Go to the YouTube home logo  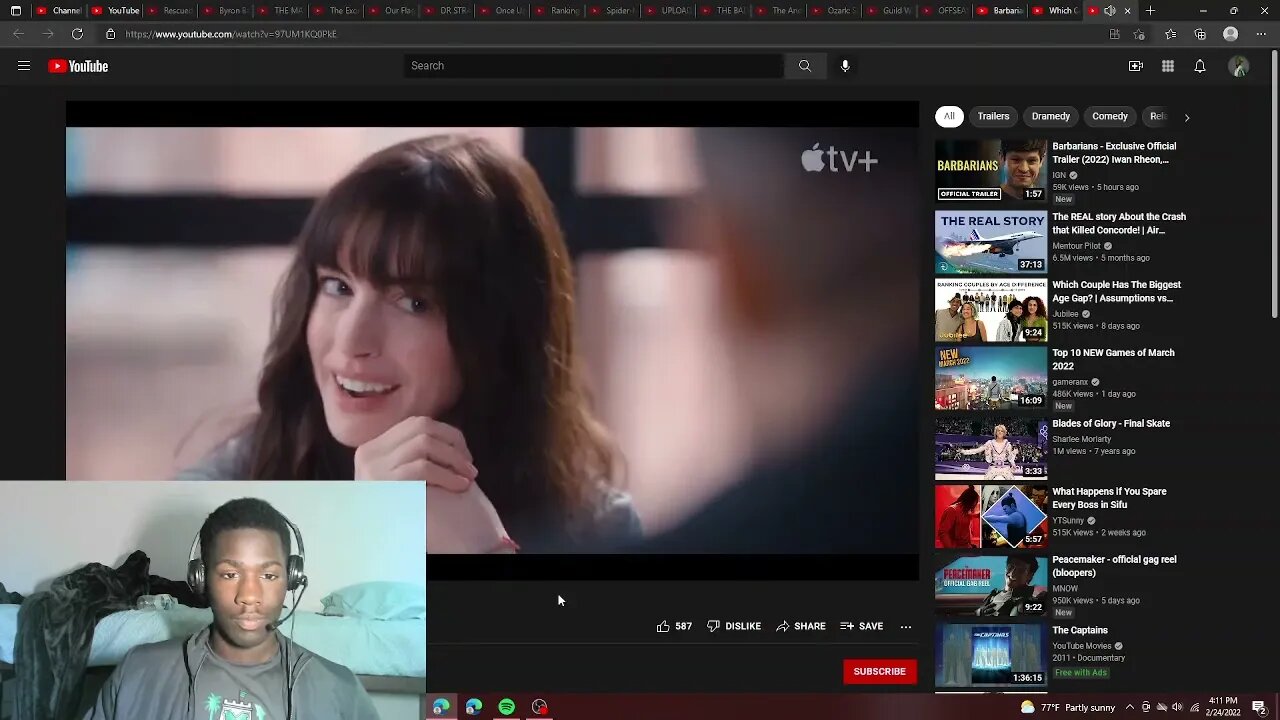click(x=78, y=66)
